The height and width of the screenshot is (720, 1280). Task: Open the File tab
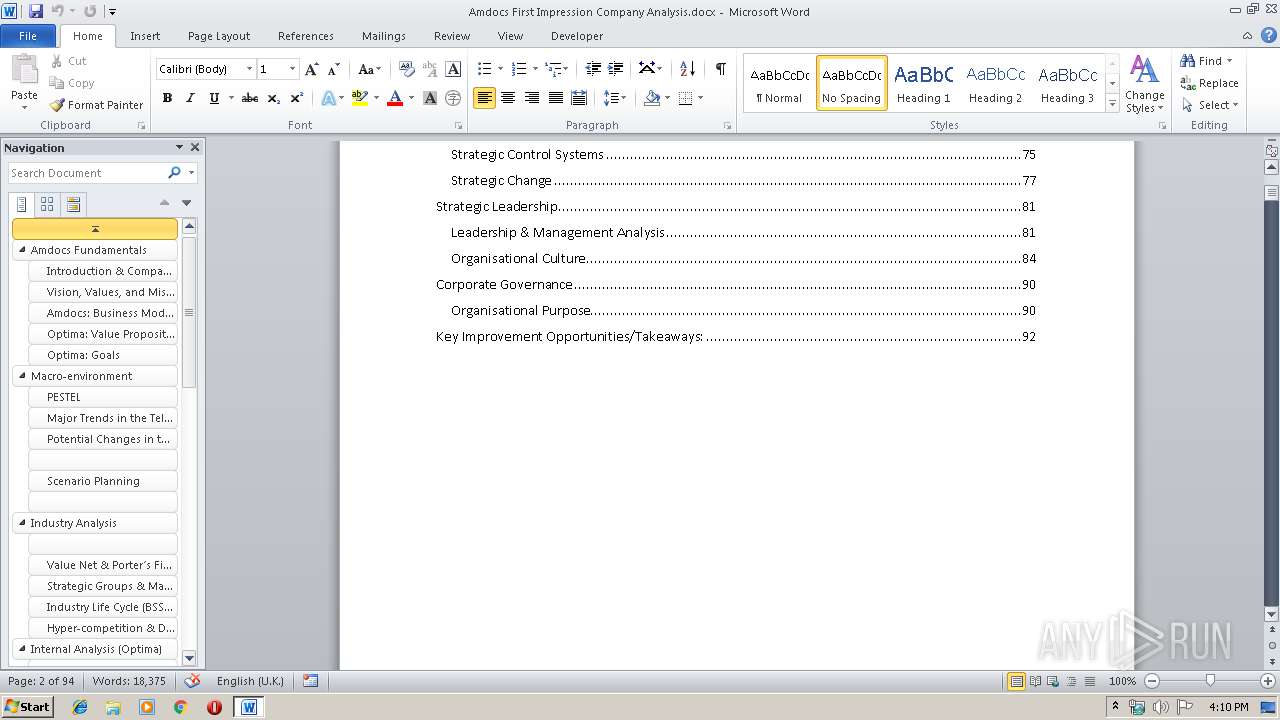[28, 36]
